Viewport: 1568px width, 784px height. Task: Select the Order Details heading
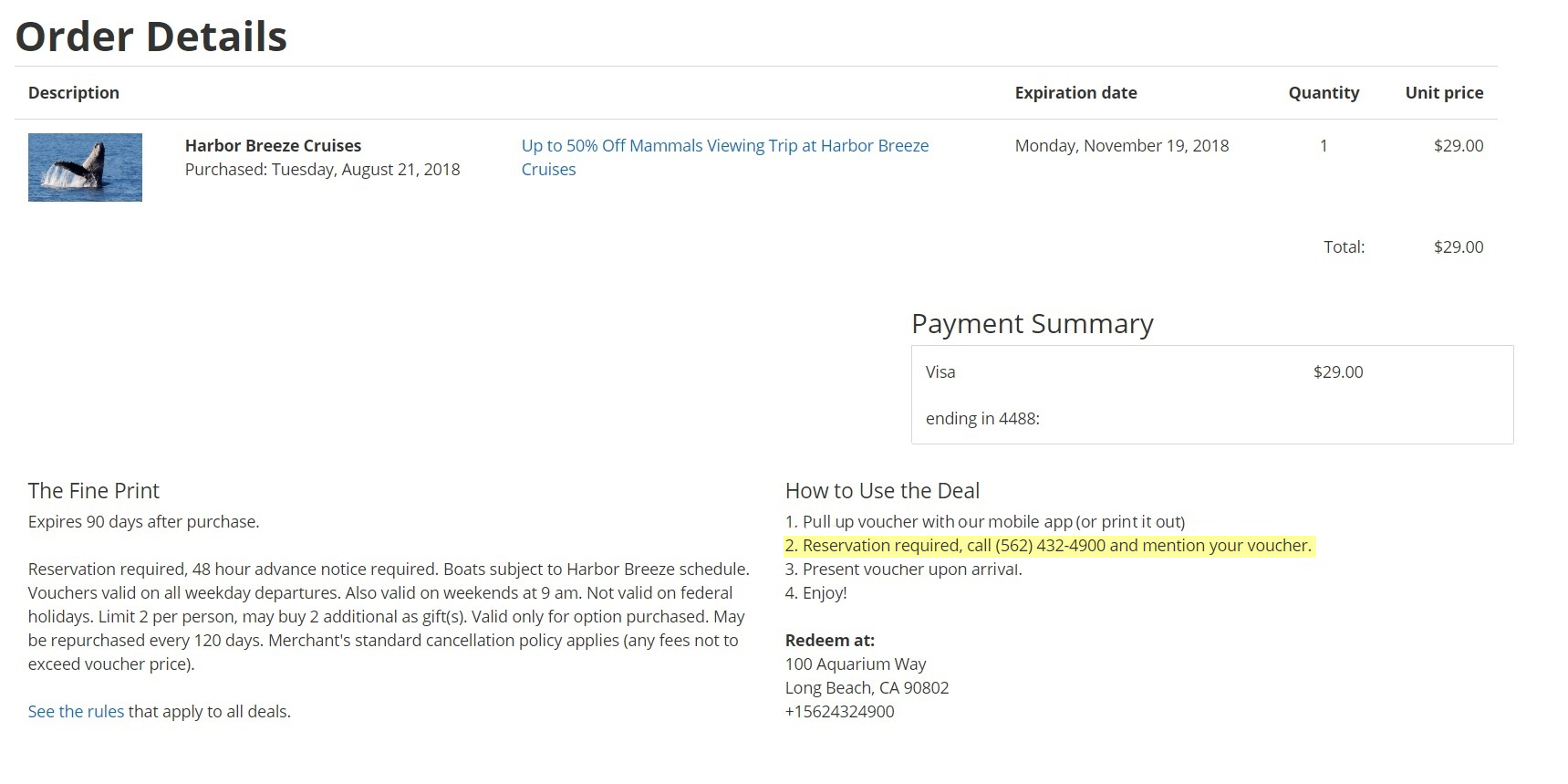coord(151,37)
